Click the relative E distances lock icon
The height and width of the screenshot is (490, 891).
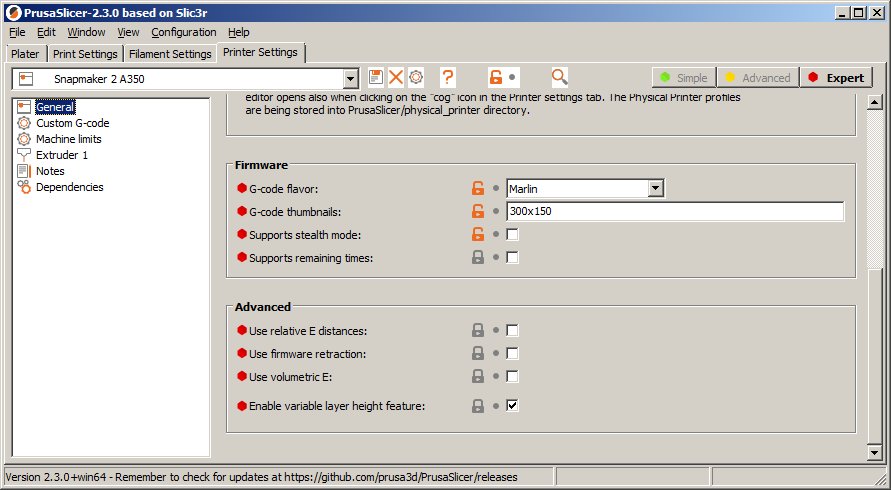point(478,330)
